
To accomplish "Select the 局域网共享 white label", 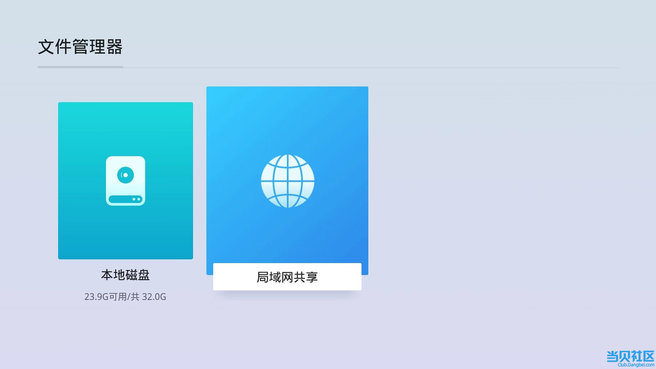I will pyautogui.click(x=287, y=277).
